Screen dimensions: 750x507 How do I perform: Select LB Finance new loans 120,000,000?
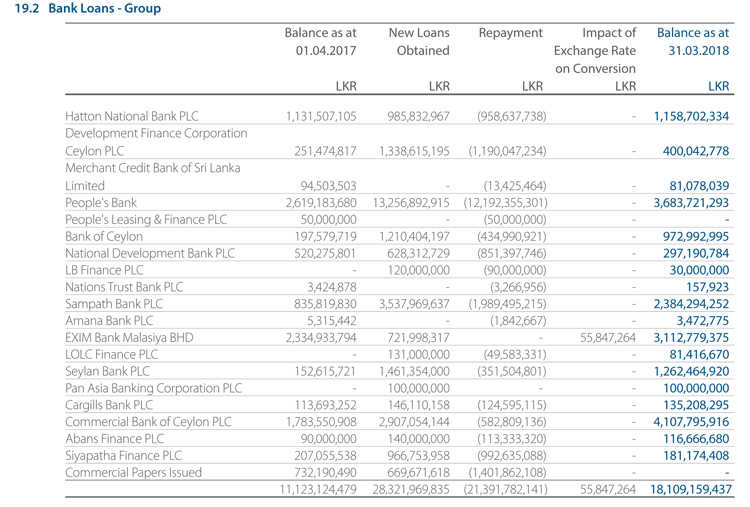coord(419,270)
